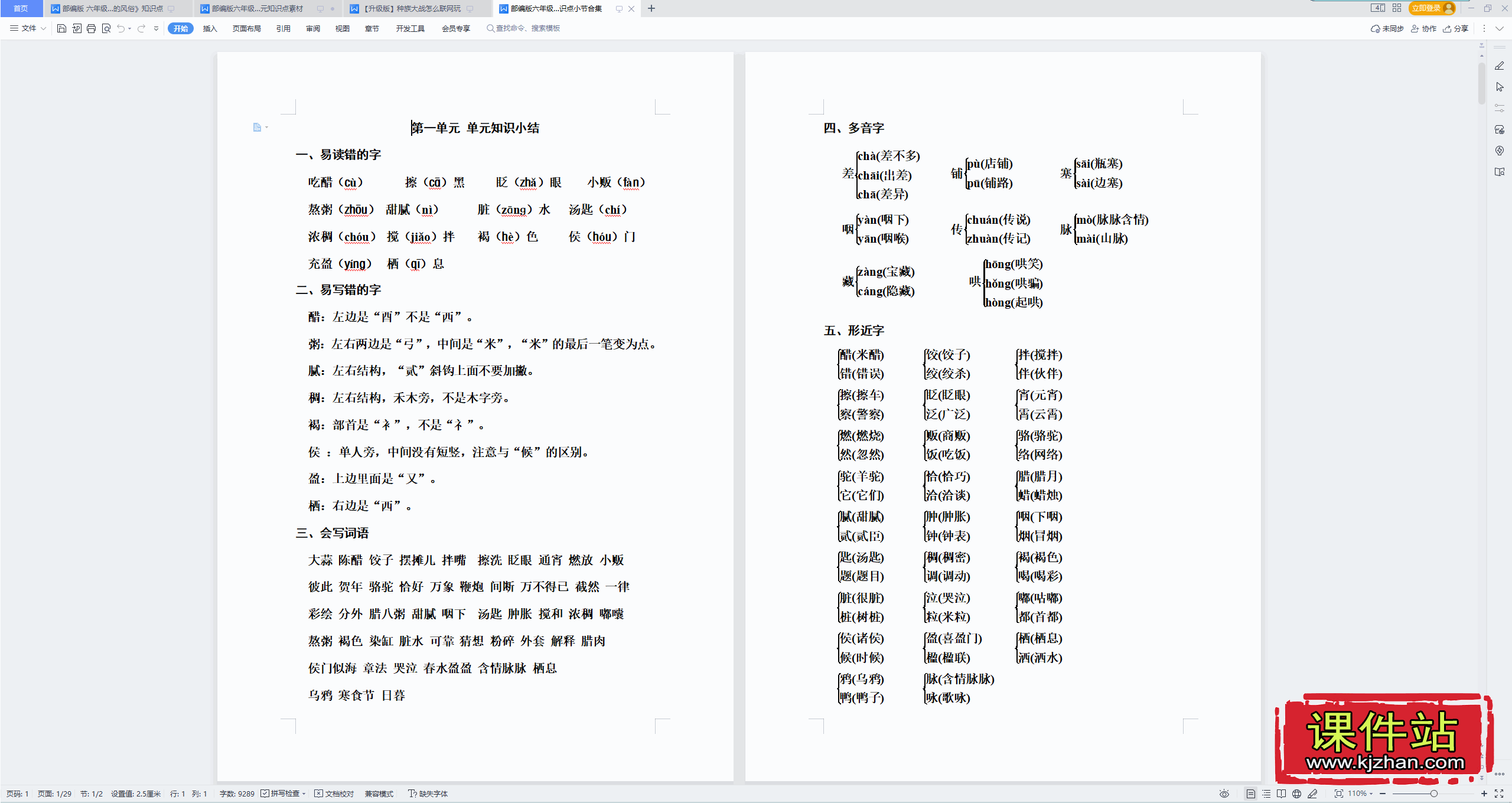1512x803 pixels.
Task: Open the Chapter (章节) tab
Action: point(372,28)
